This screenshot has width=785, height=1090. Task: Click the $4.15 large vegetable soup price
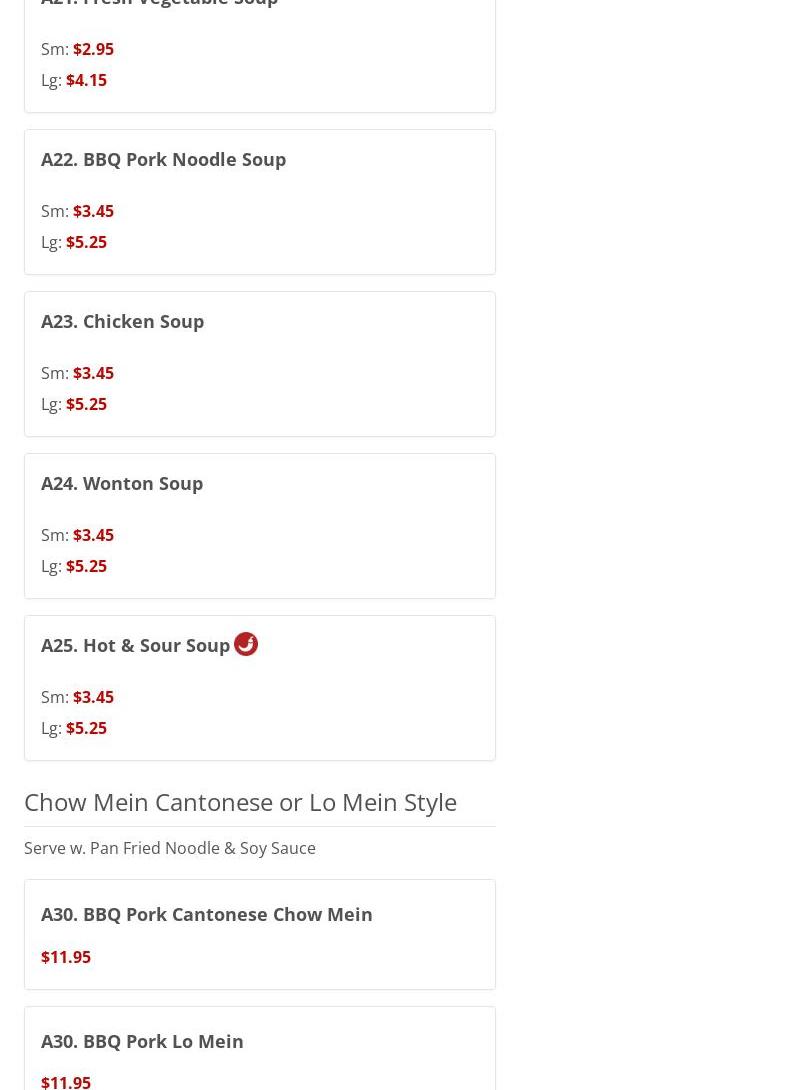point(86,80)
